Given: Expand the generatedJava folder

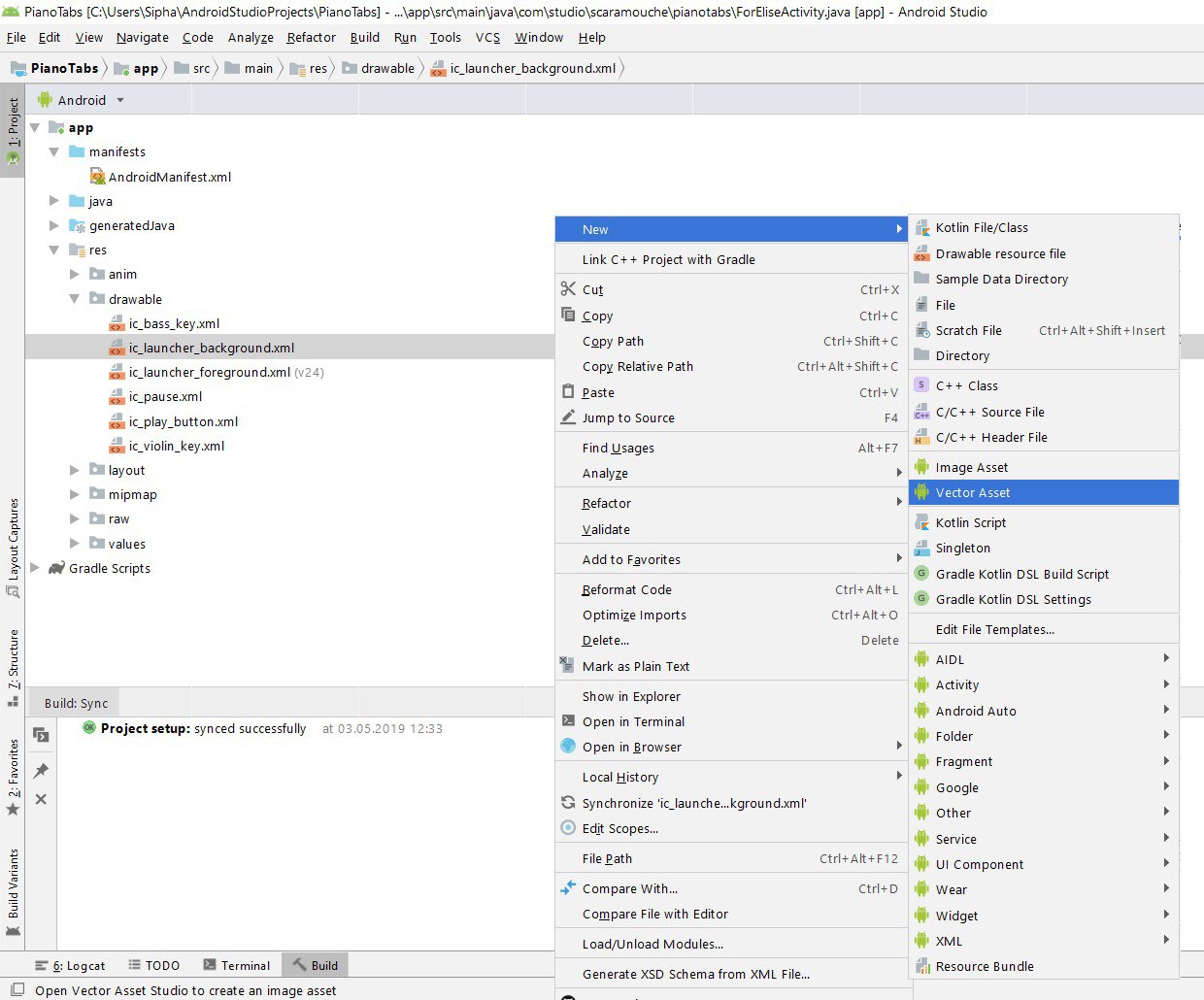Looking at the screenshot, I should tap(54, 225).
